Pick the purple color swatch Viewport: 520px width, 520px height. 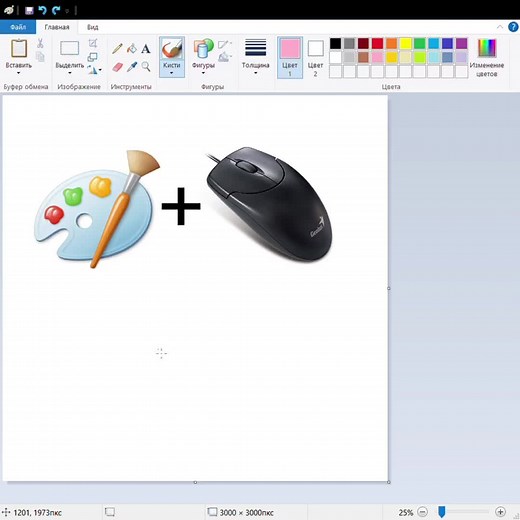coord(461,43)
